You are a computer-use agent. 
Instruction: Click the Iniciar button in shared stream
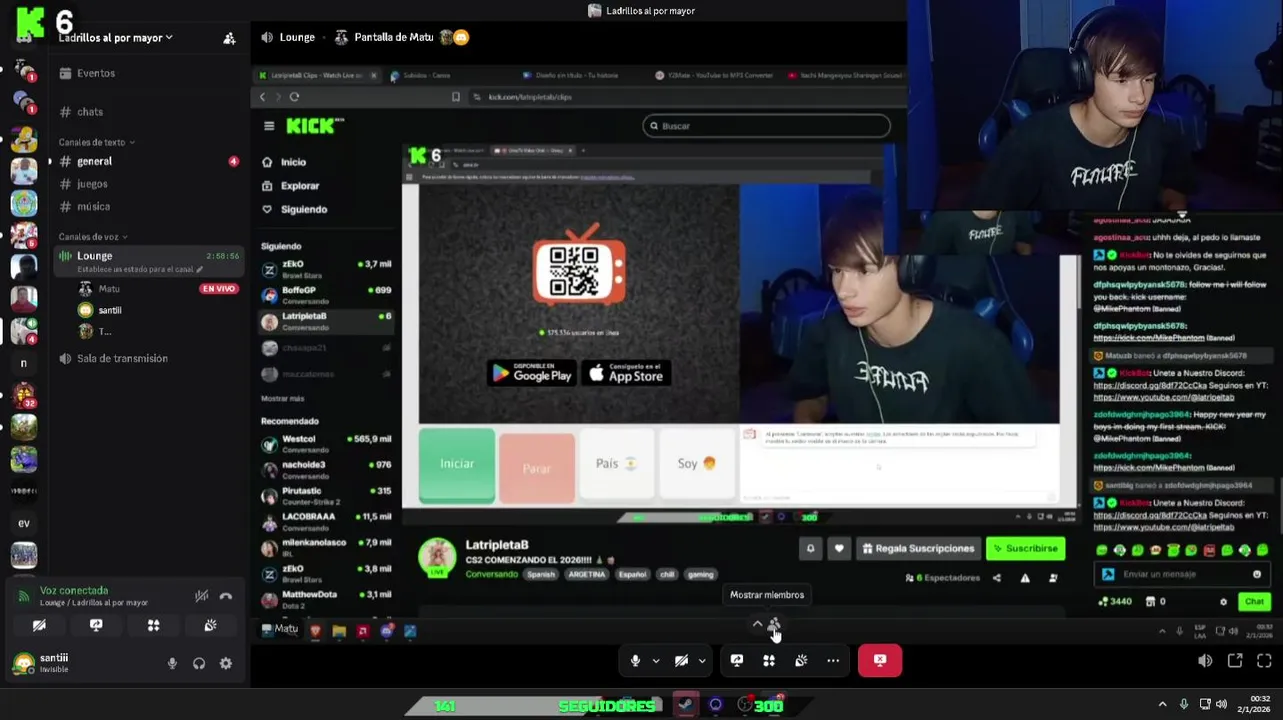tap(457, 465)
